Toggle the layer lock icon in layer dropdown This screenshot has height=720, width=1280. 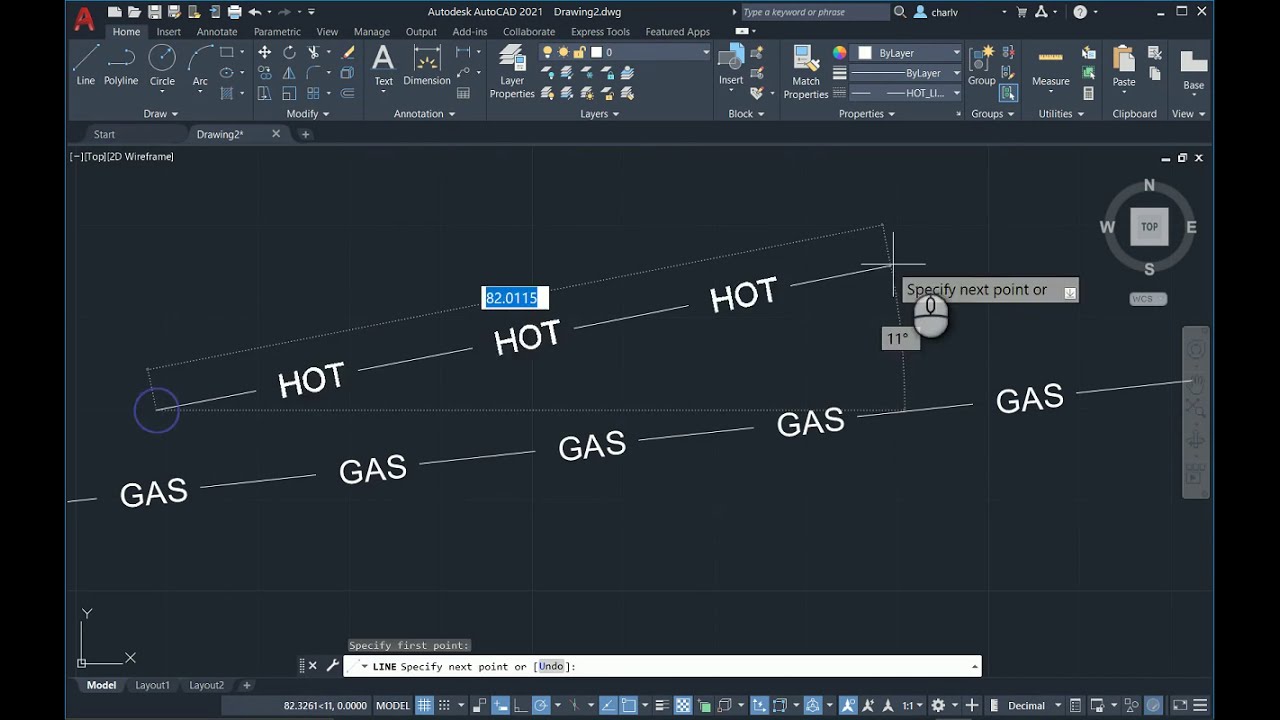coord(579,52)
